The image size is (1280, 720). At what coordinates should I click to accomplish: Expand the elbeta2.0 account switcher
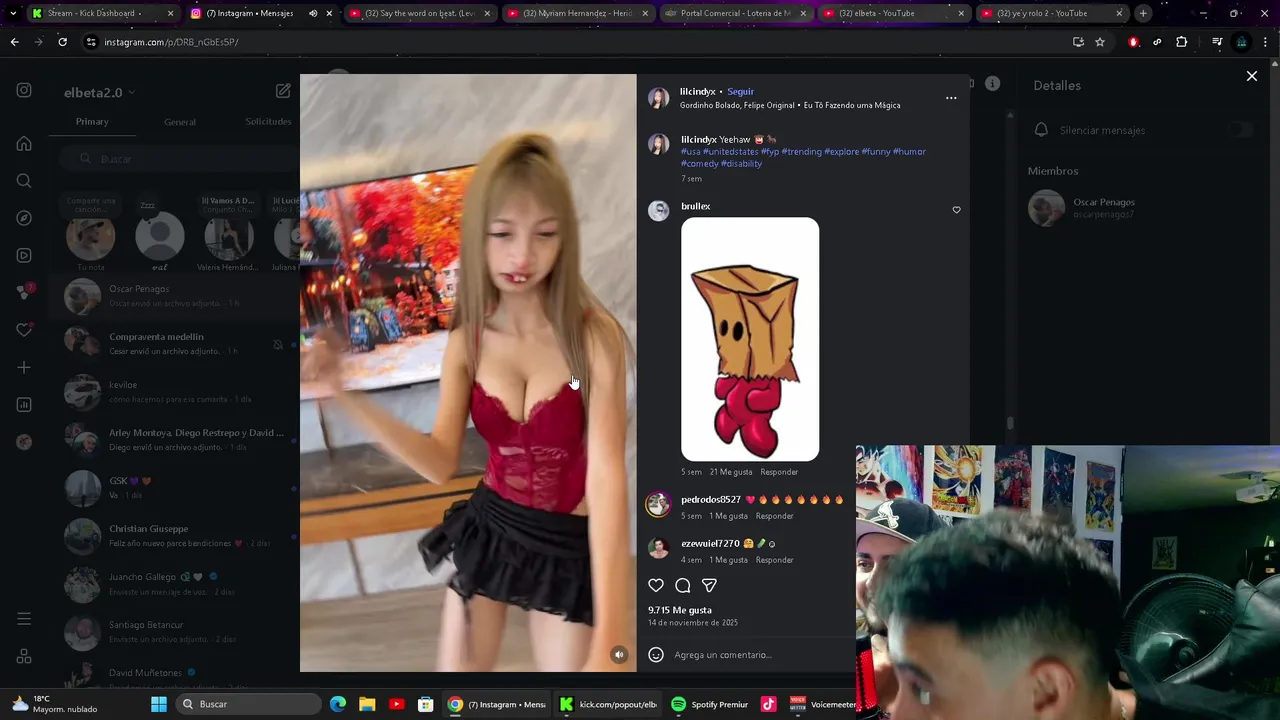[x=99, y=92]
